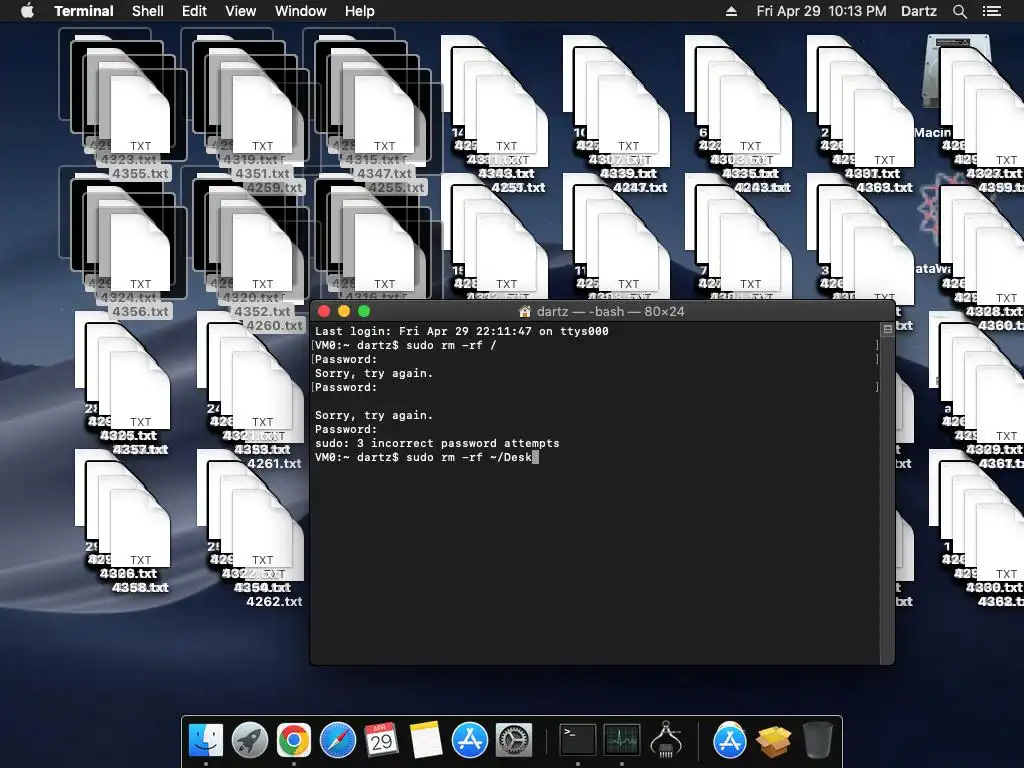
Task: Open System Information caliper icon in Dock
Action: pos(666,741)
